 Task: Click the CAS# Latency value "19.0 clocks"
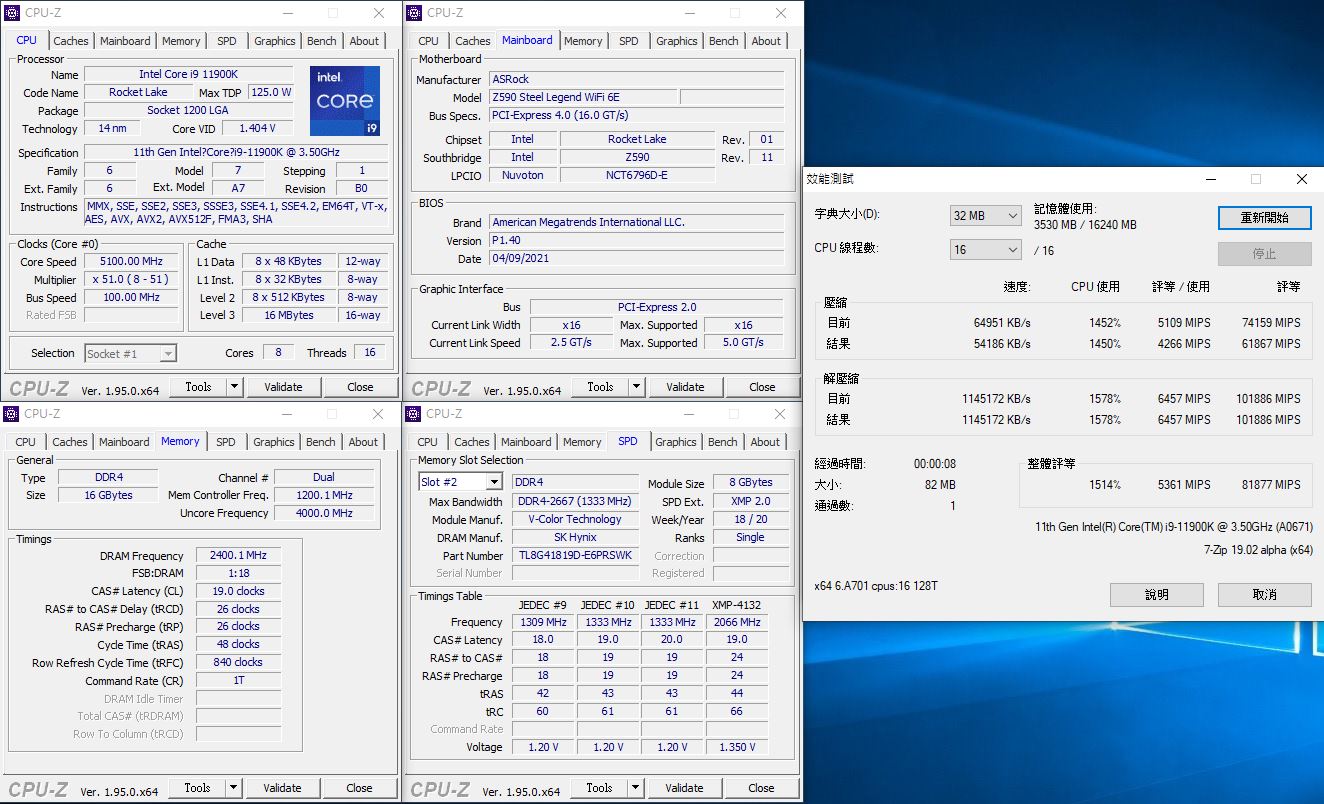coord(238,592)
